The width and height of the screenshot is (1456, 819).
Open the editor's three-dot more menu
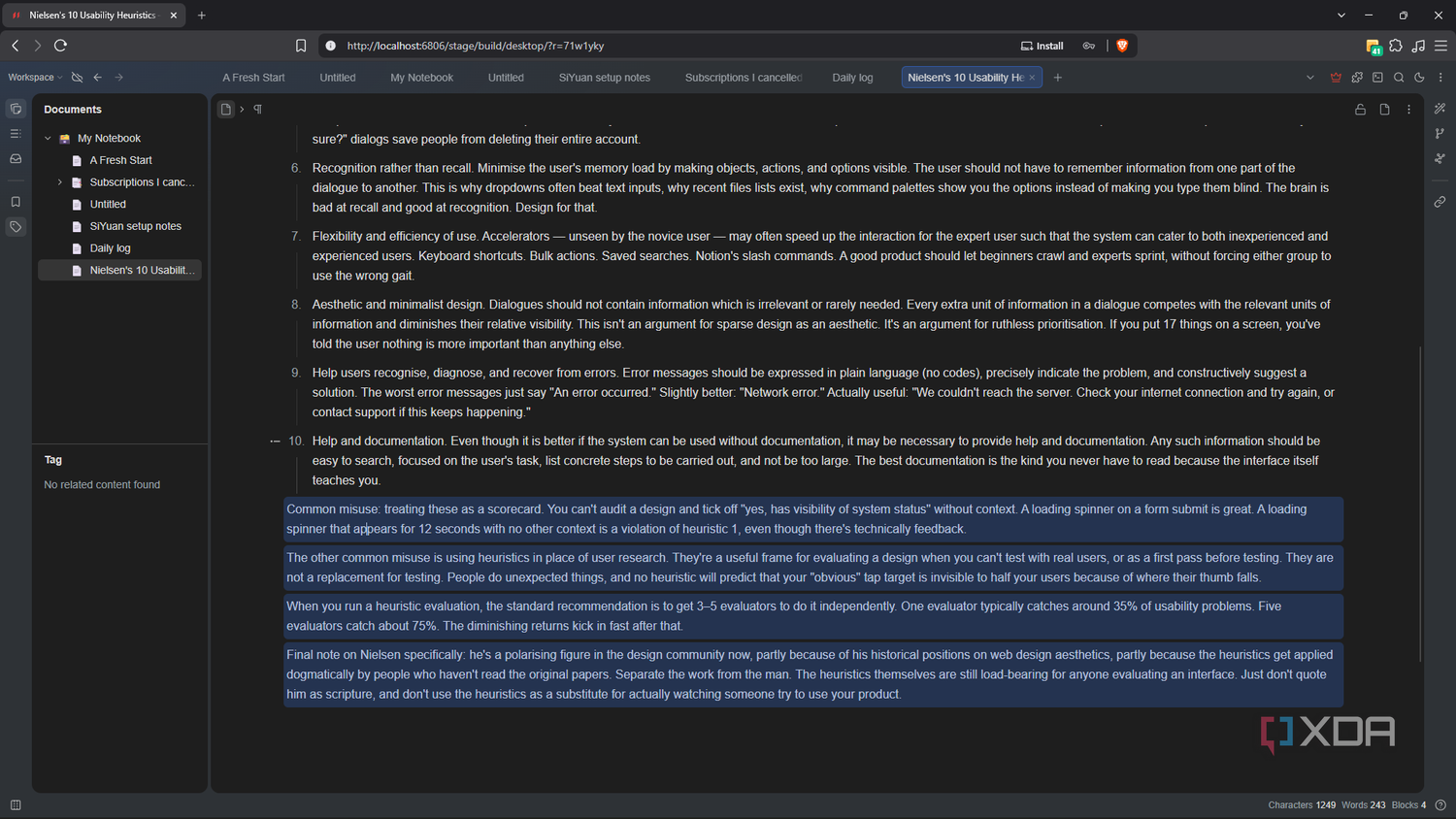click(1408, 110)
